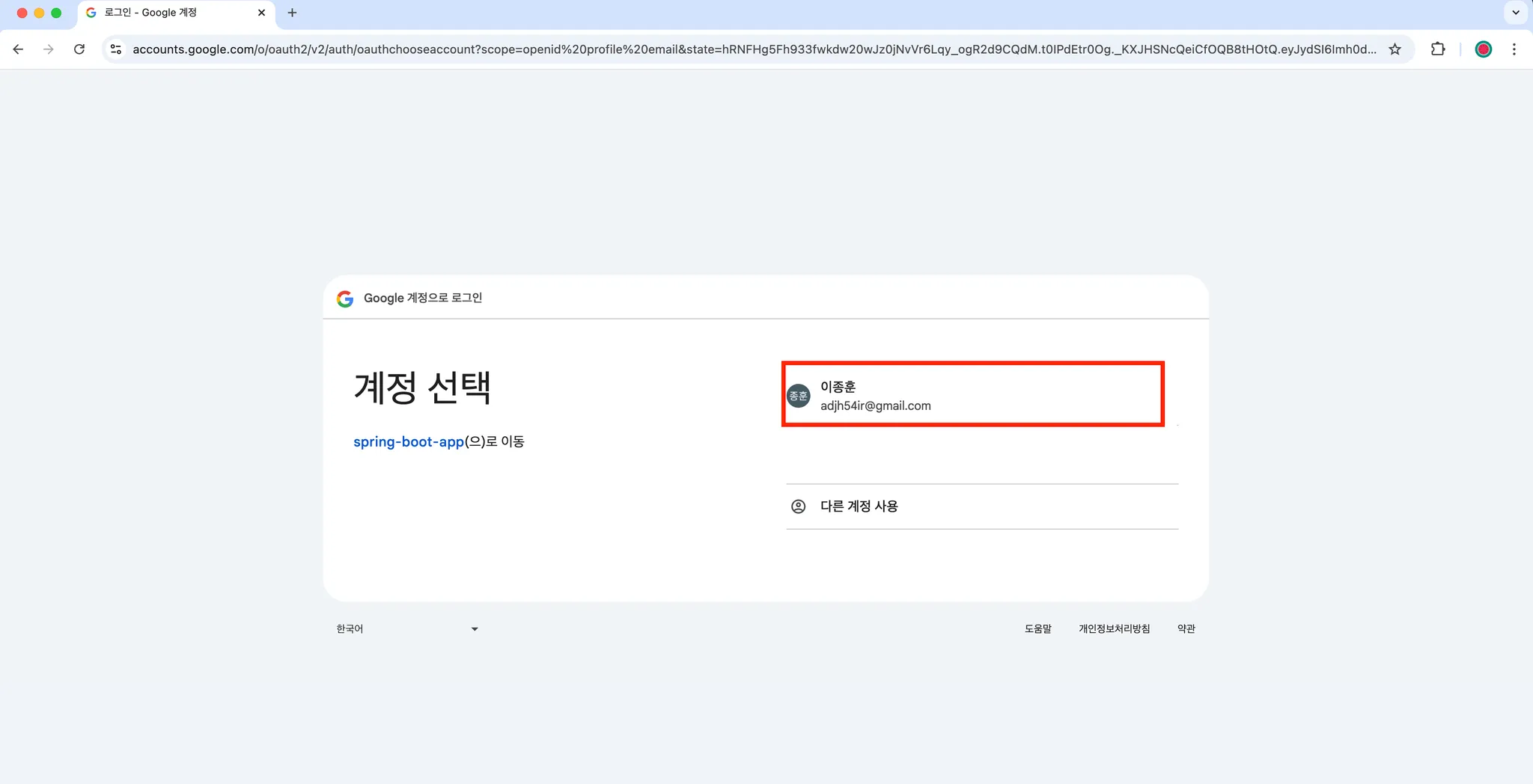The width and height of the screenshot is (1533, 784).
Task: Open the 약관 terms link
Action: [x=1186, y=629]
